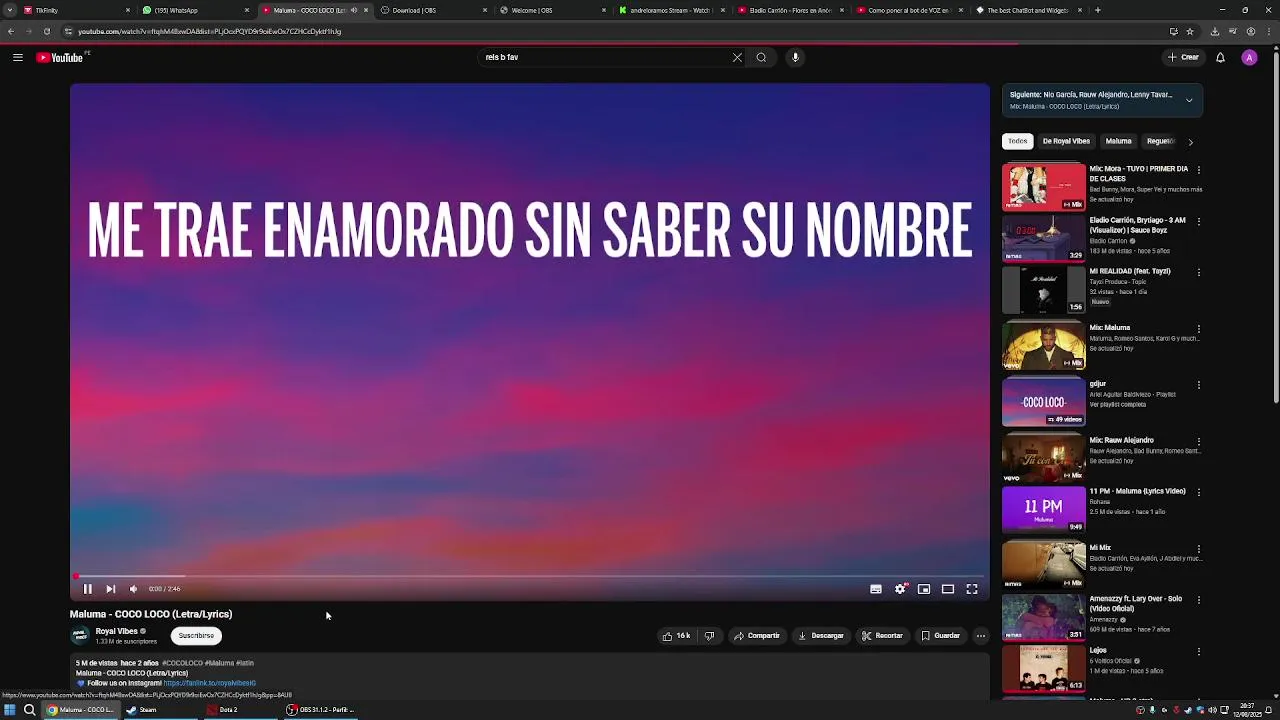Expand the Siguiente playlist panel chevron
Viewport: 1280px width, 720px height.
(x=1189, y=100)
